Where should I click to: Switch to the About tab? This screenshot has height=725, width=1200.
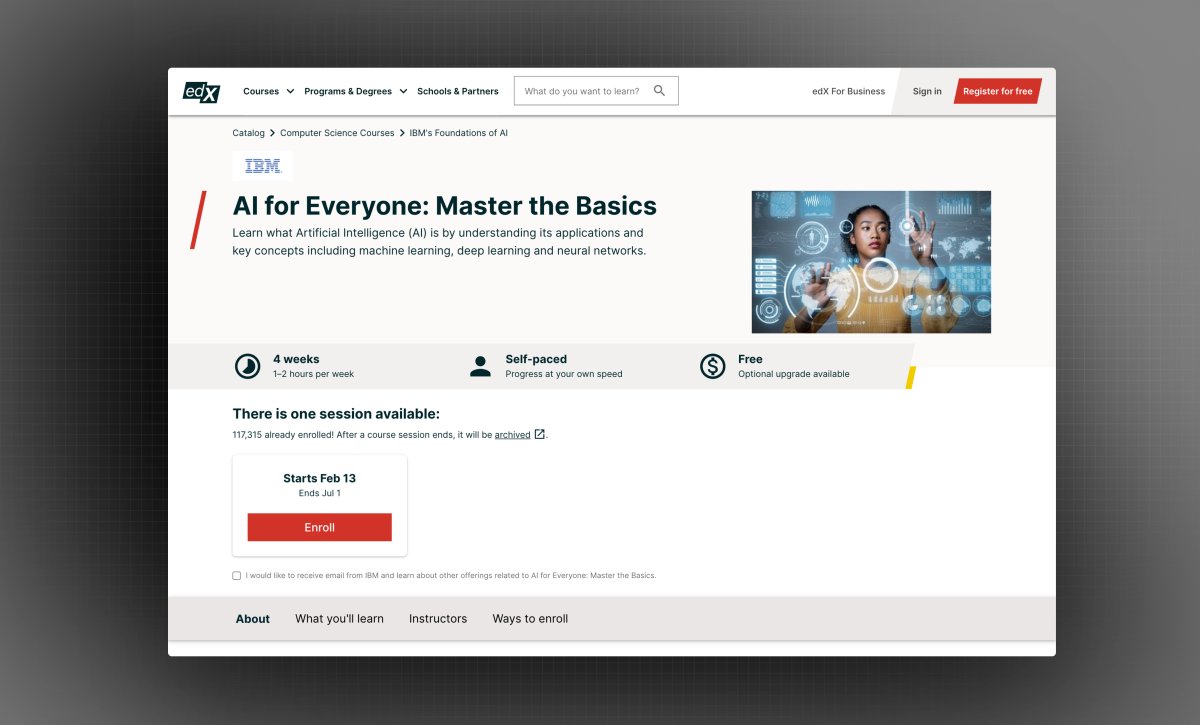click(x=253, y=619)
